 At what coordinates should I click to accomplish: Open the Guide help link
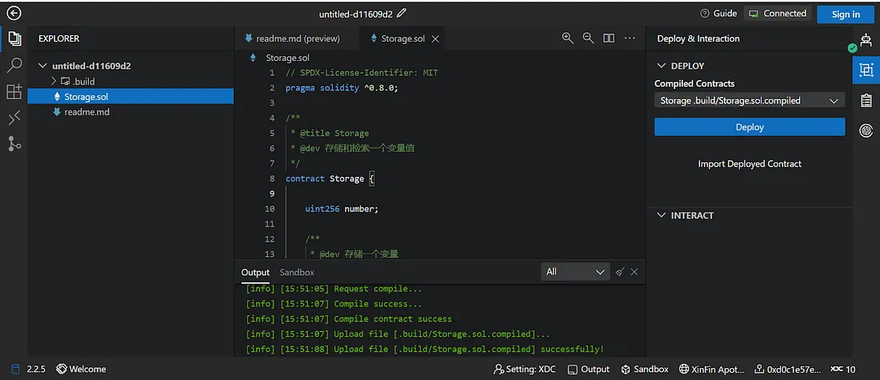(718, 13)
